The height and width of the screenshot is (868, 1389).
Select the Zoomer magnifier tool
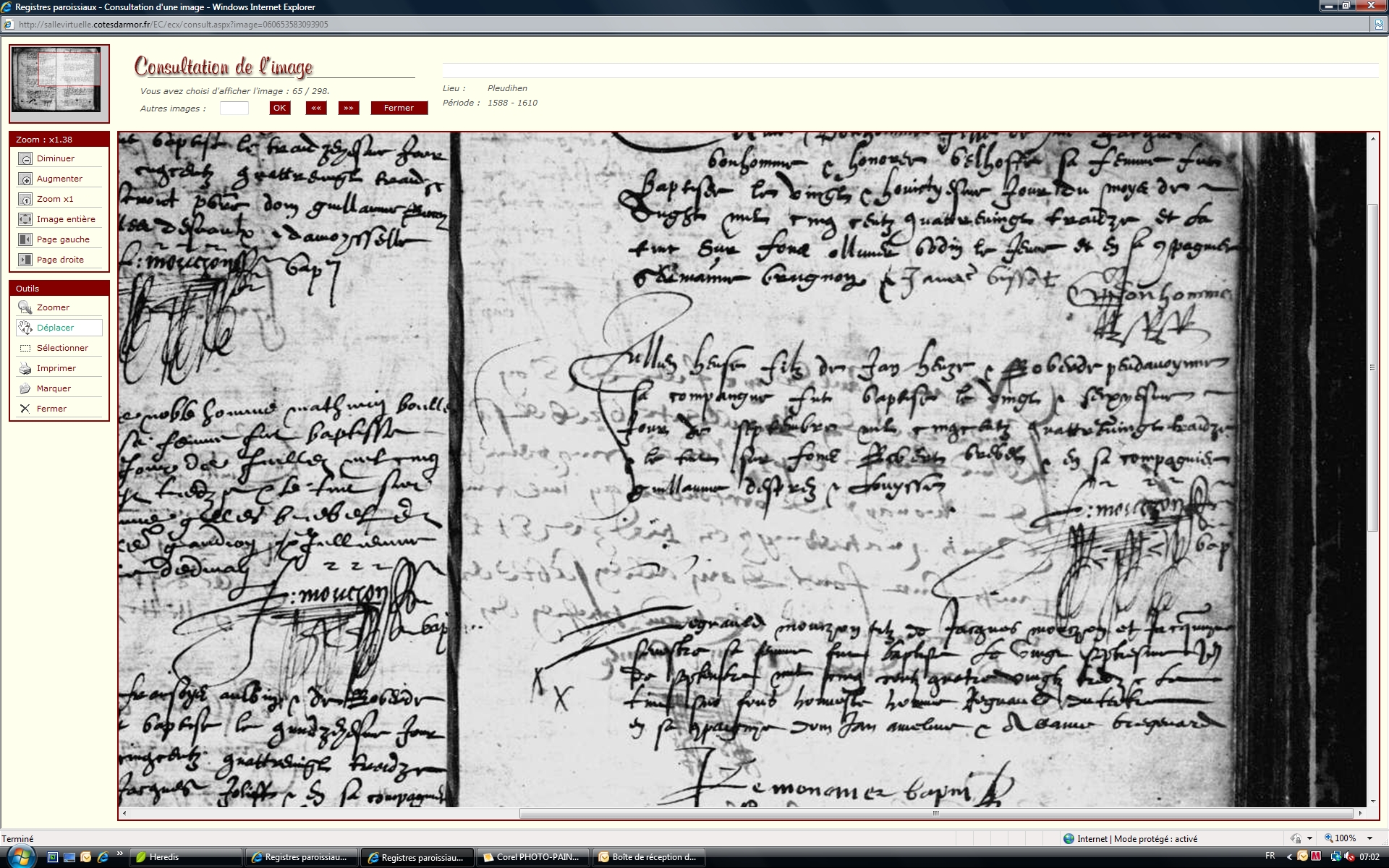coord(25,307)
